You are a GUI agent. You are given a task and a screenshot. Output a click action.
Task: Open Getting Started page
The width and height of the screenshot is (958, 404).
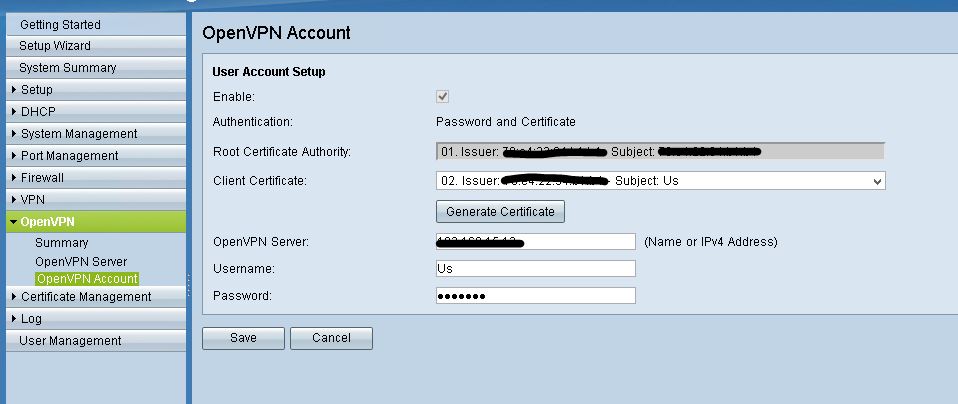coord(96,24)
